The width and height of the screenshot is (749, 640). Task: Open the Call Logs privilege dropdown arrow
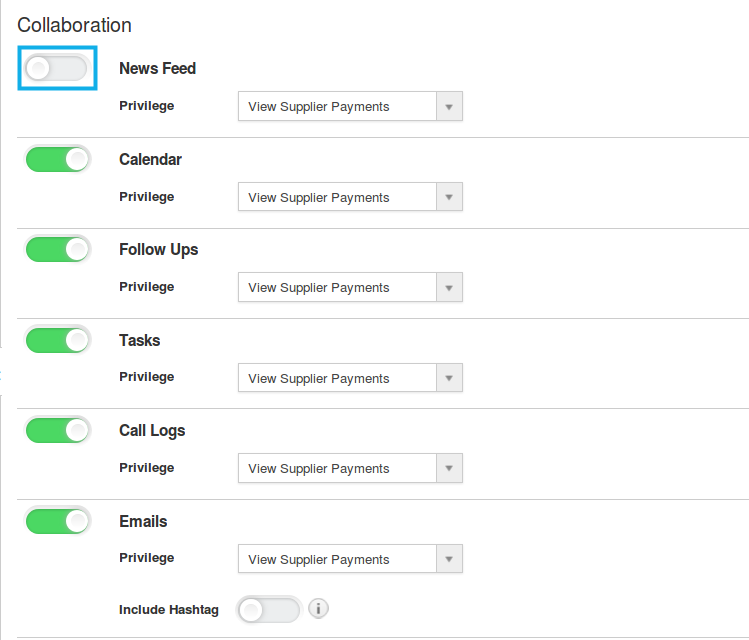[x=449, y=468]
